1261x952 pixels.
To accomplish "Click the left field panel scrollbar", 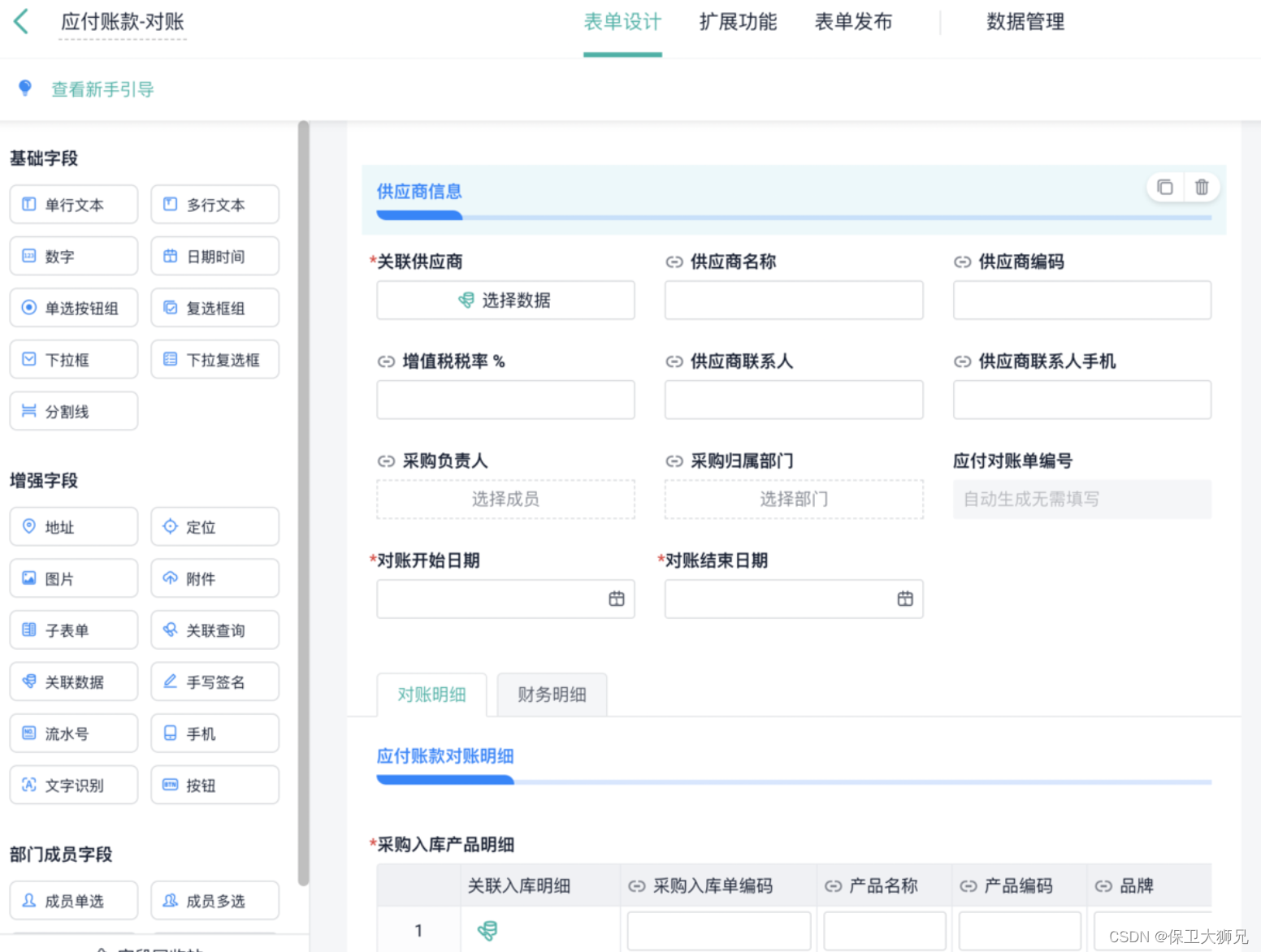I will pyautogui.click(x=303, y=504).
